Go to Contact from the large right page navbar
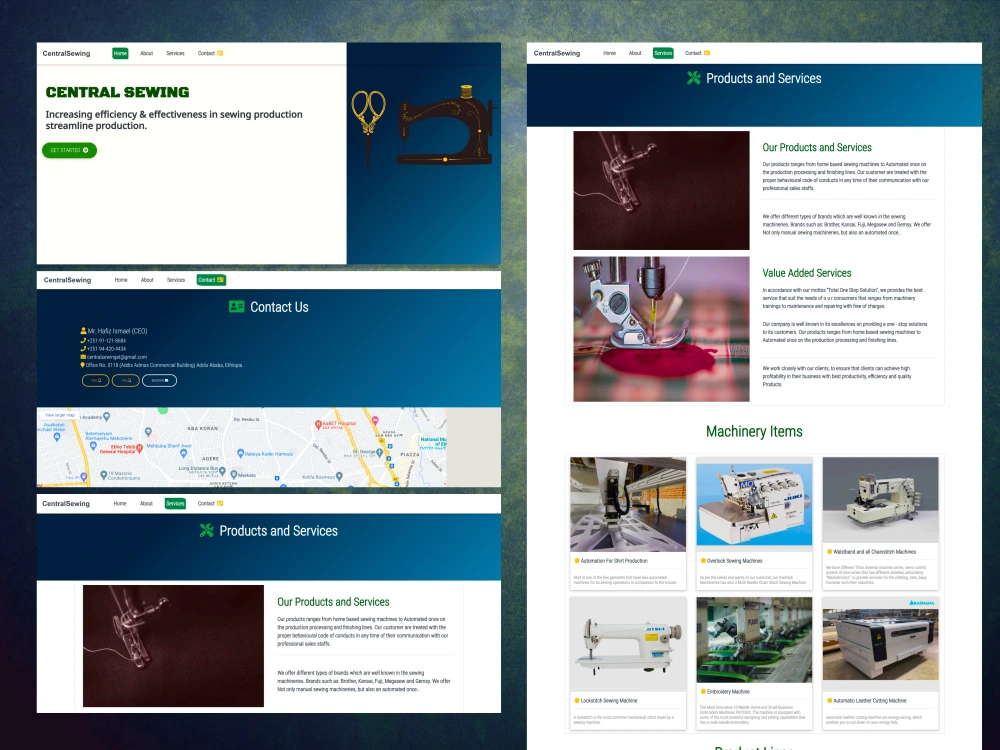Screen dimensions: 1000x750 tap(697, 54)
